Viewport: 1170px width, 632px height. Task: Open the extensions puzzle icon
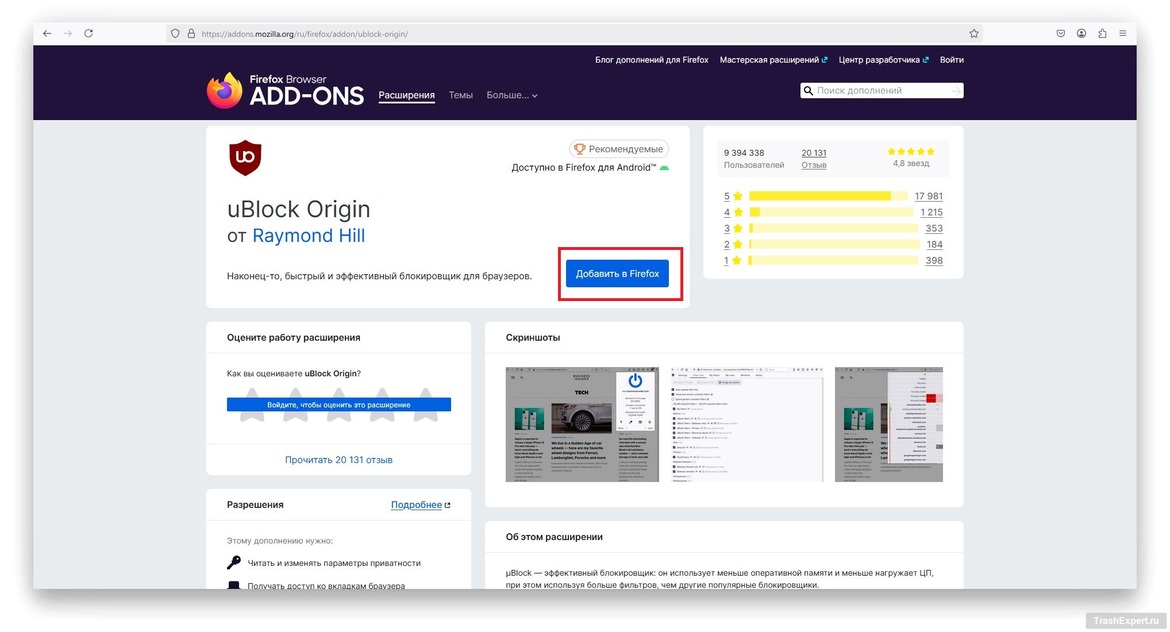[x=1102, y=34]
